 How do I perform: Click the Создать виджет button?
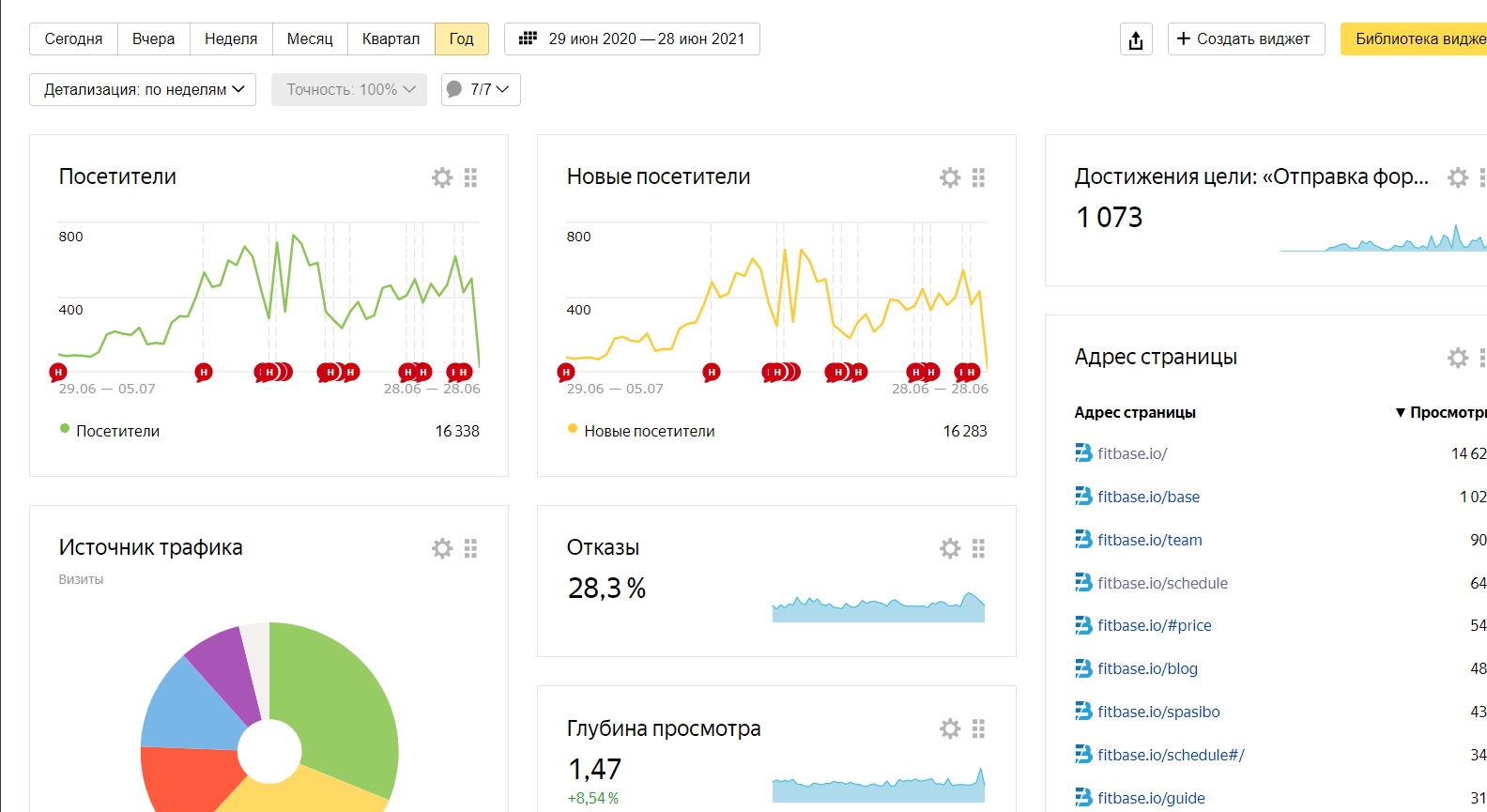[1247, 39]
